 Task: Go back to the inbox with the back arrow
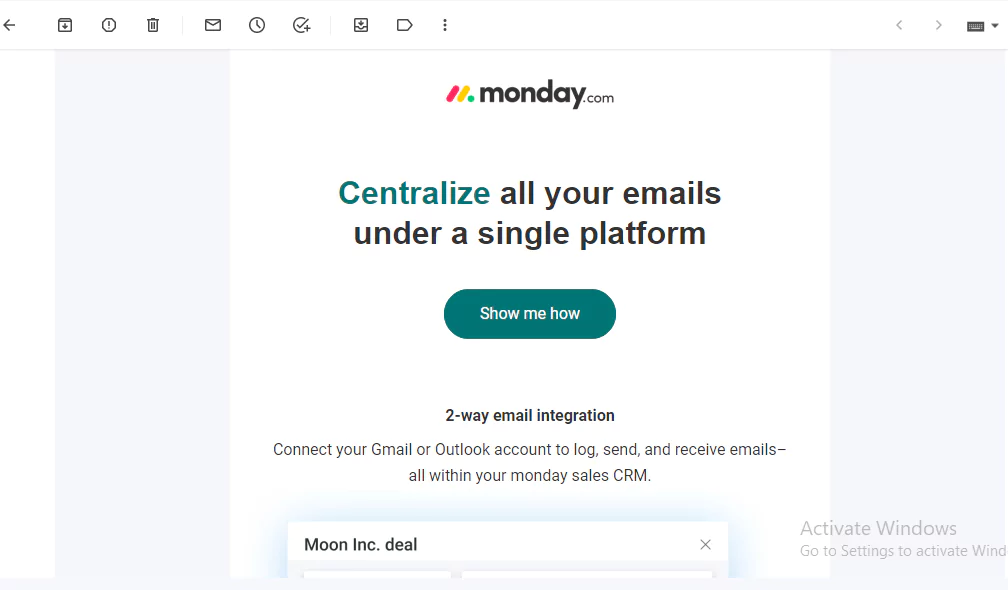pos(9,25)
